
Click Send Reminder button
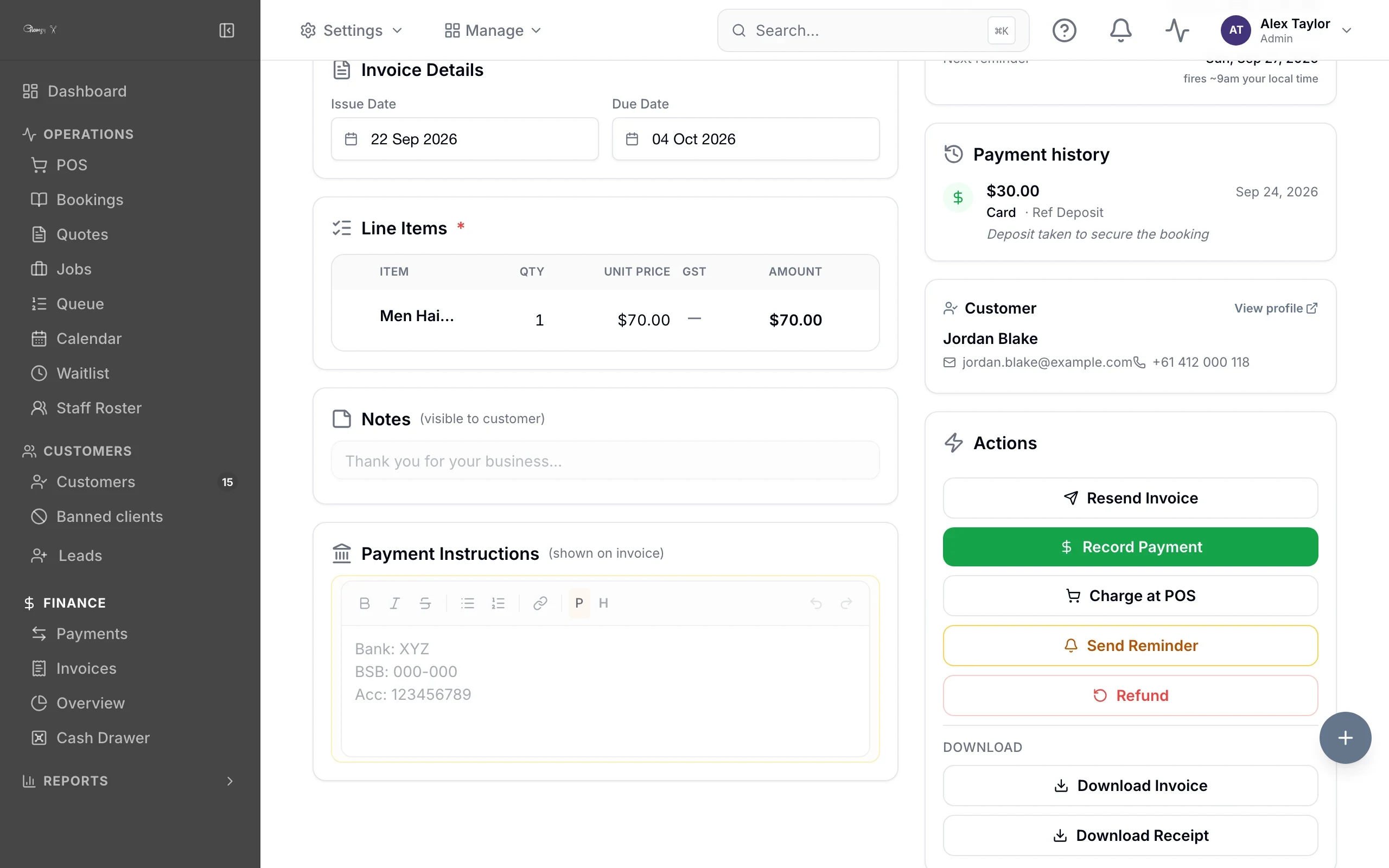point(1130,646)
